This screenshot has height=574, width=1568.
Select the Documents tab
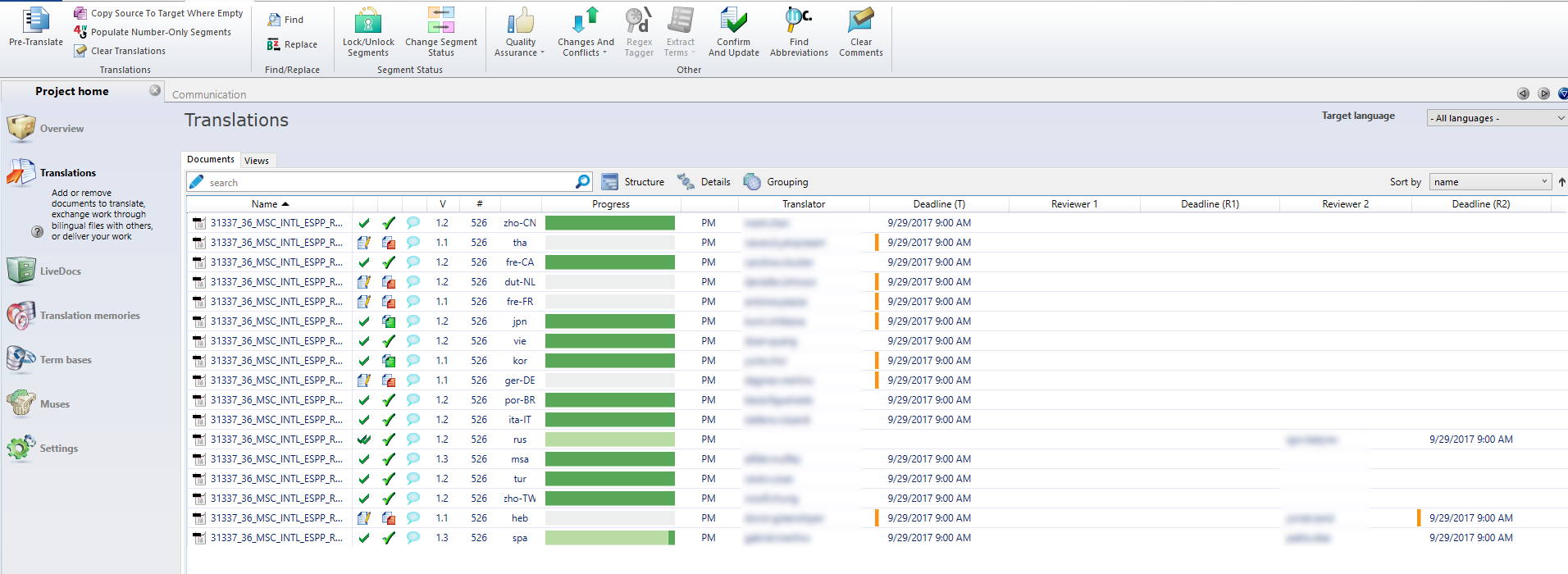[210, 160]
